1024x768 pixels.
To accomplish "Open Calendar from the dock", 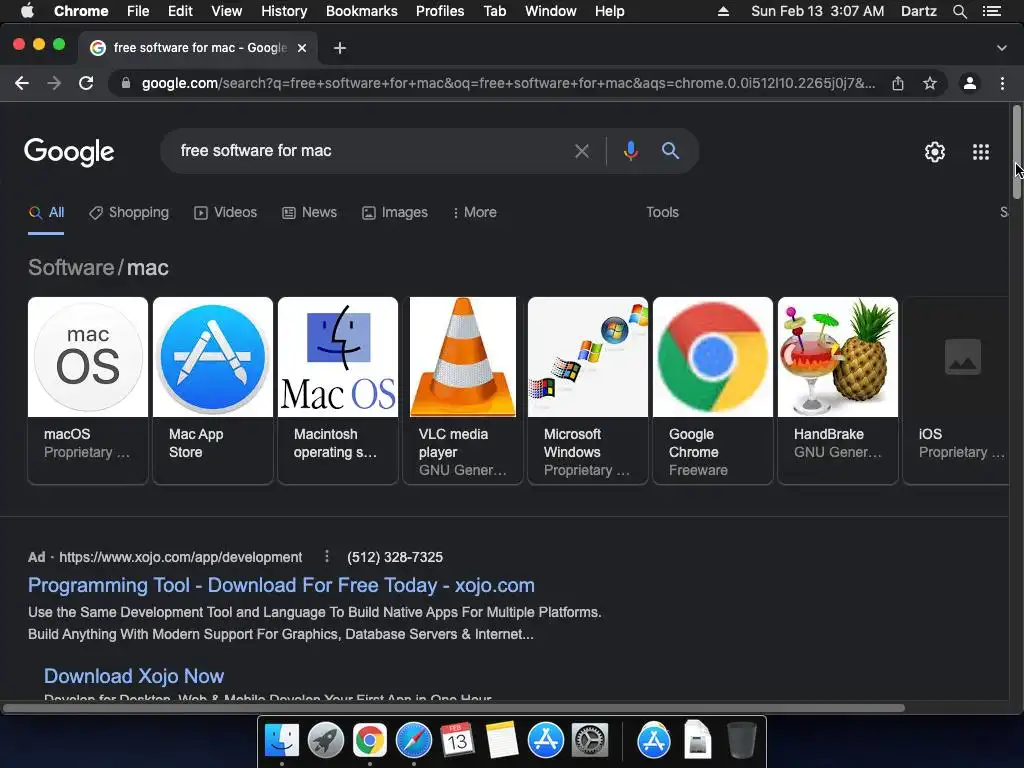I will click(x=457, y=741).
